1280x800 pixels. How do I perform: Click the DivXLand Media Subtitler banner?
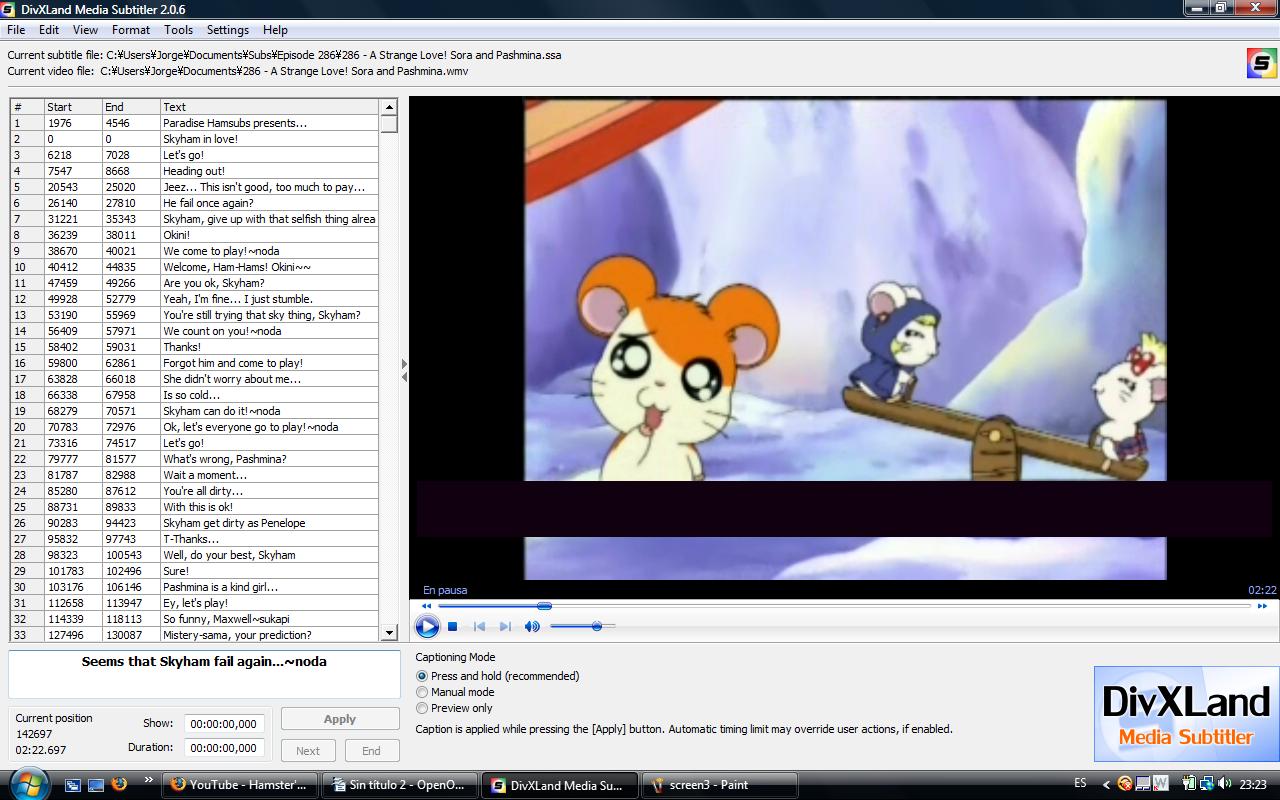coord(1186,714)
